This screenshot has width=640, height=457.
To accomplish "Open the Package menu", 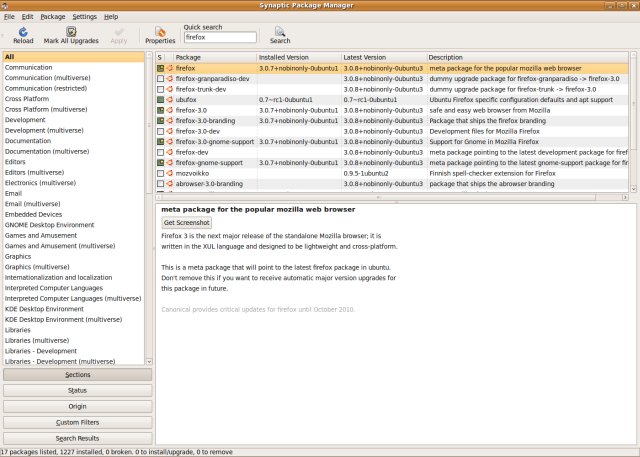I will 53,17.
